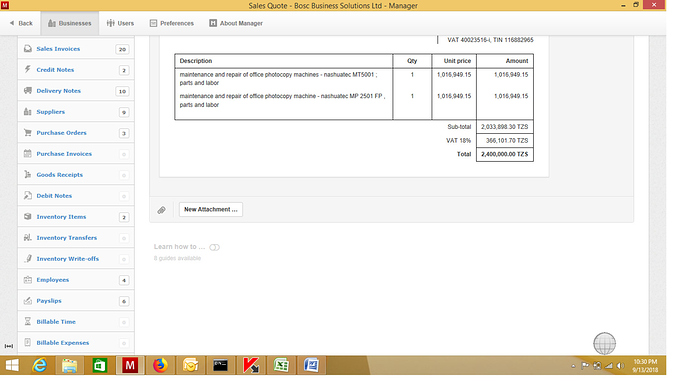690x382 pixels.
Task: Open the Preferences menu item
Action: click(x=172, y=23)
